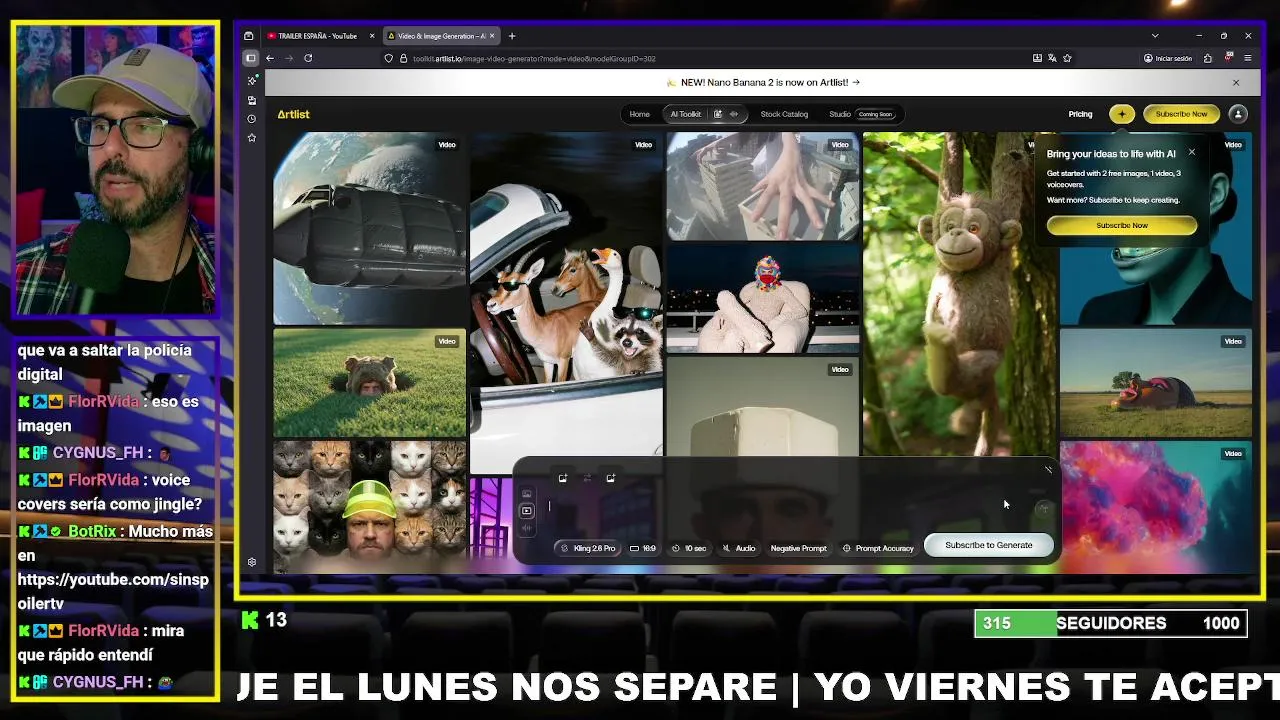Toggle the Firefox sidebar button
The width and height of the screenshot is (1280, 720).
point(251,58)
